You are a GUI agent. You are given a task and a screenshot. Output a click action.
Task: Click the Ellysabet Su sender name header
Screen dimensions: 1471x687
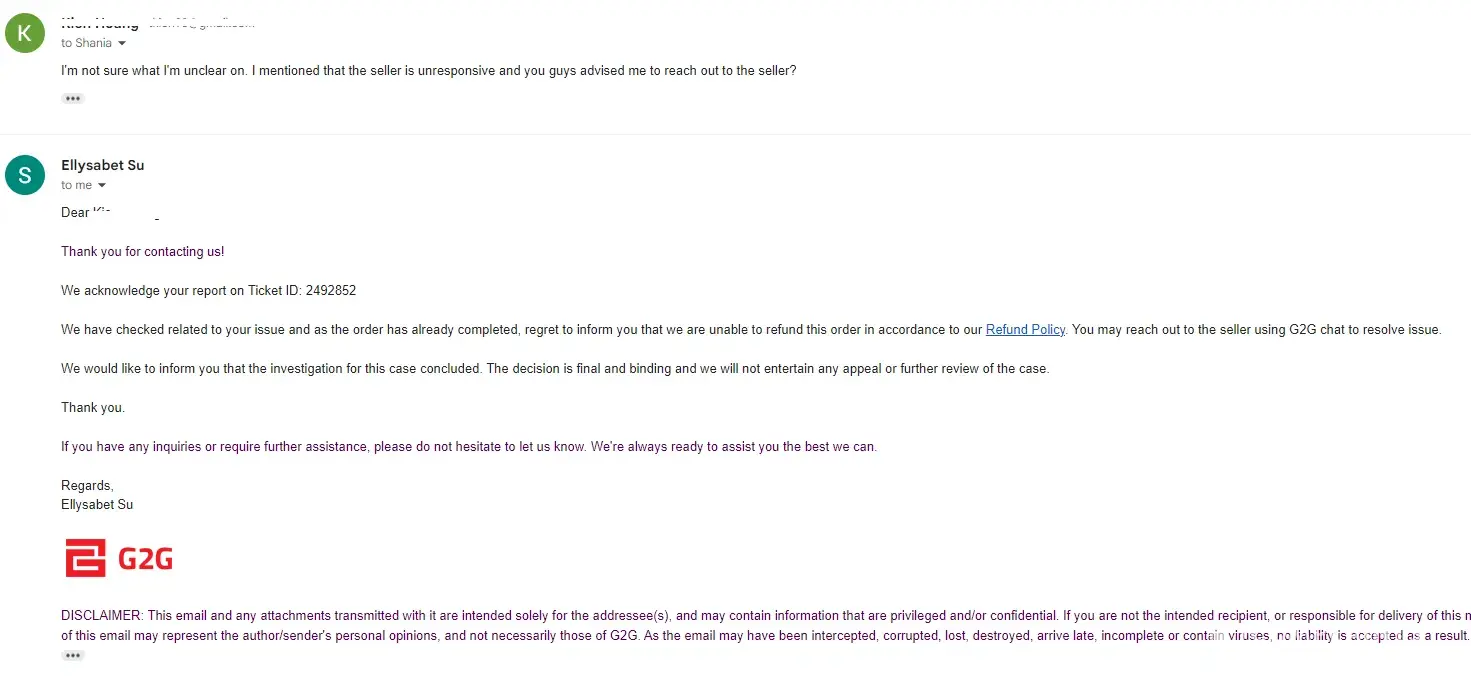tap(103, 165)
